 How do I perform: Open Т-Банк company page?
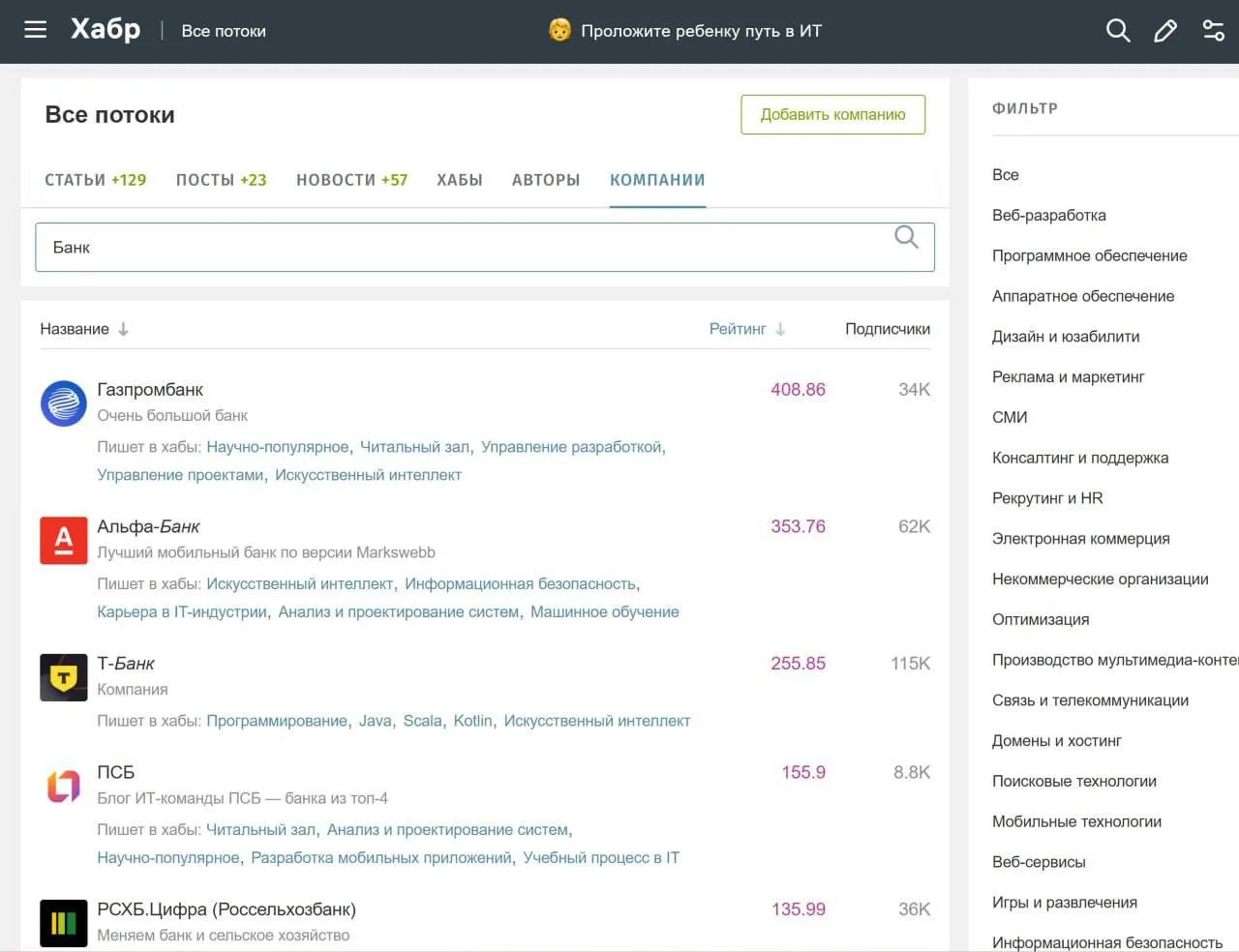click(126, 664)
